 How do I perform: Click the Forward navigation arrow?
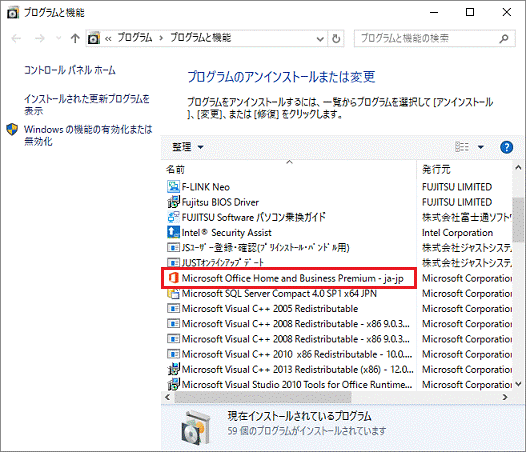point(40,39)
